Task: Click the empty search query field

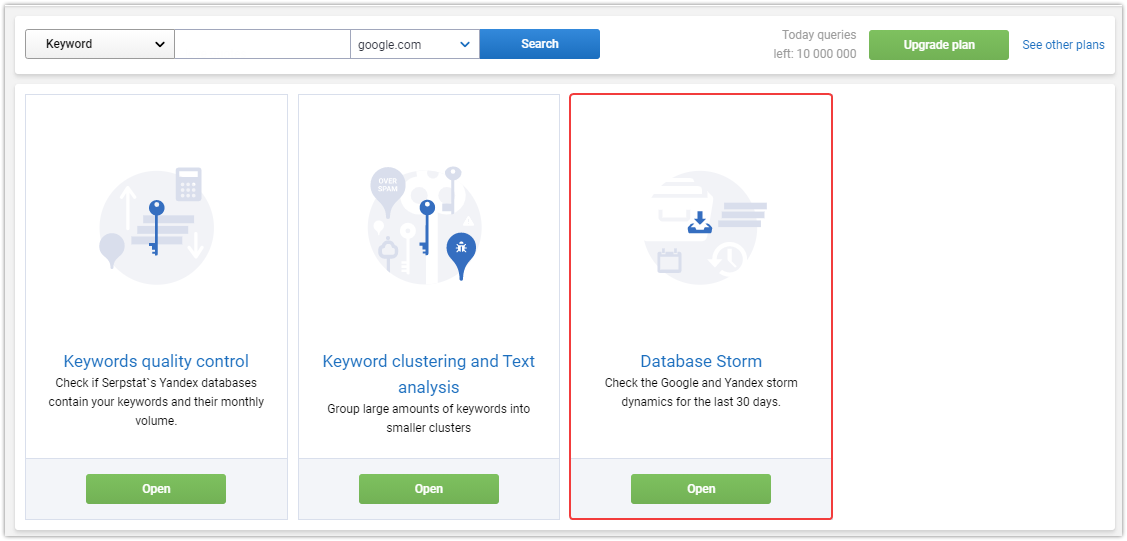Action: pos(262,44)
